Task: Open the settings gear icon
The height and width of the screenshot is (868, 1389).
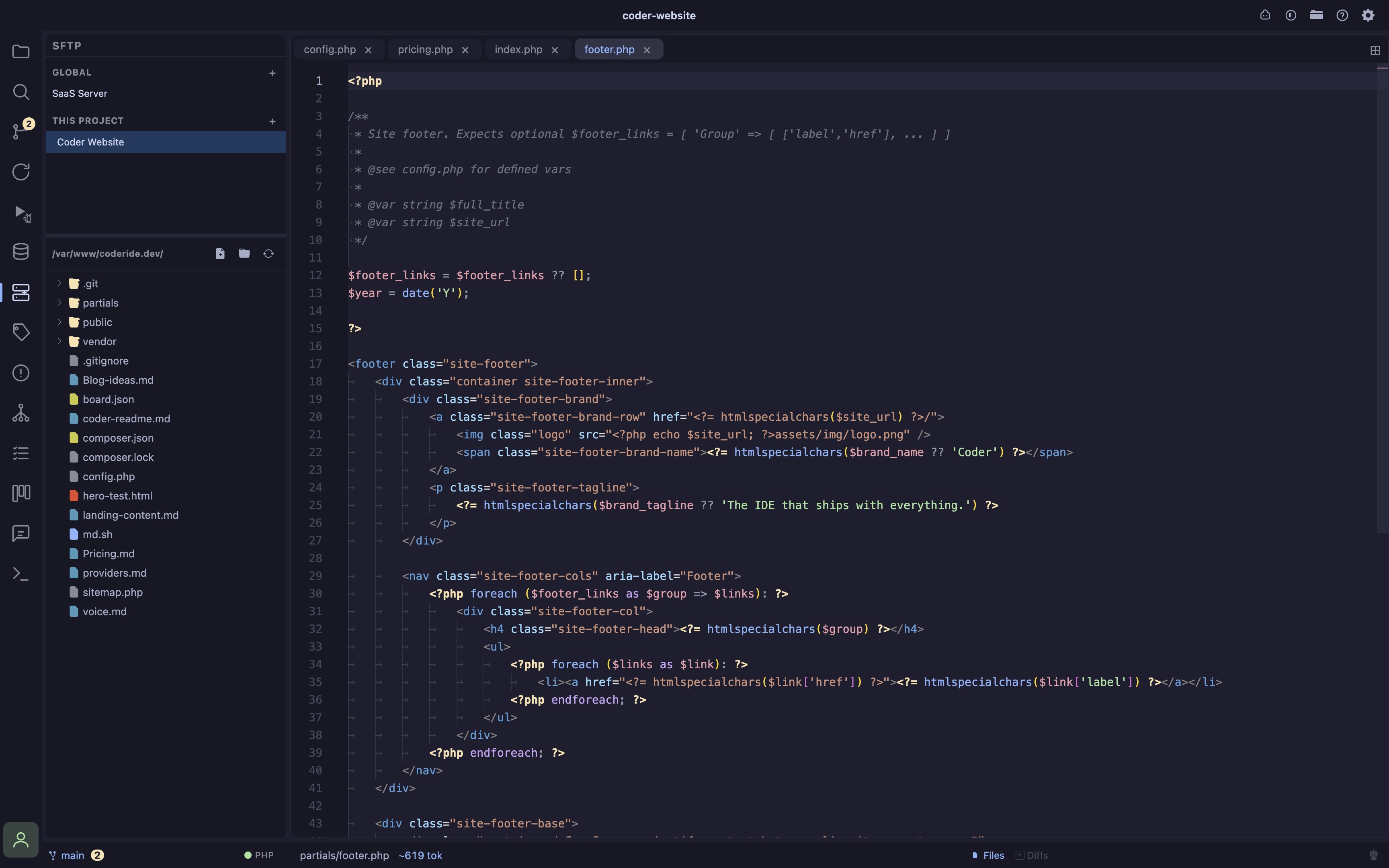Action: [x=1368, y=16]
